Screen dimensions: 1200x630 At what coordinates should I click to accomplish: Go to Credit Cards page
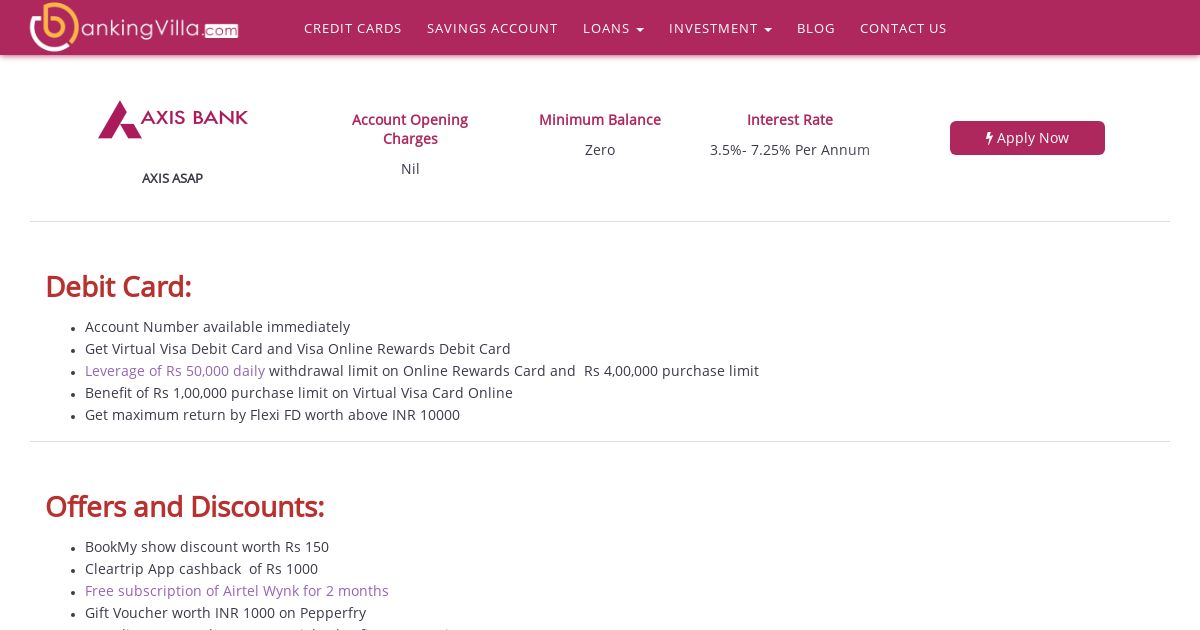(x=353, y=28)
